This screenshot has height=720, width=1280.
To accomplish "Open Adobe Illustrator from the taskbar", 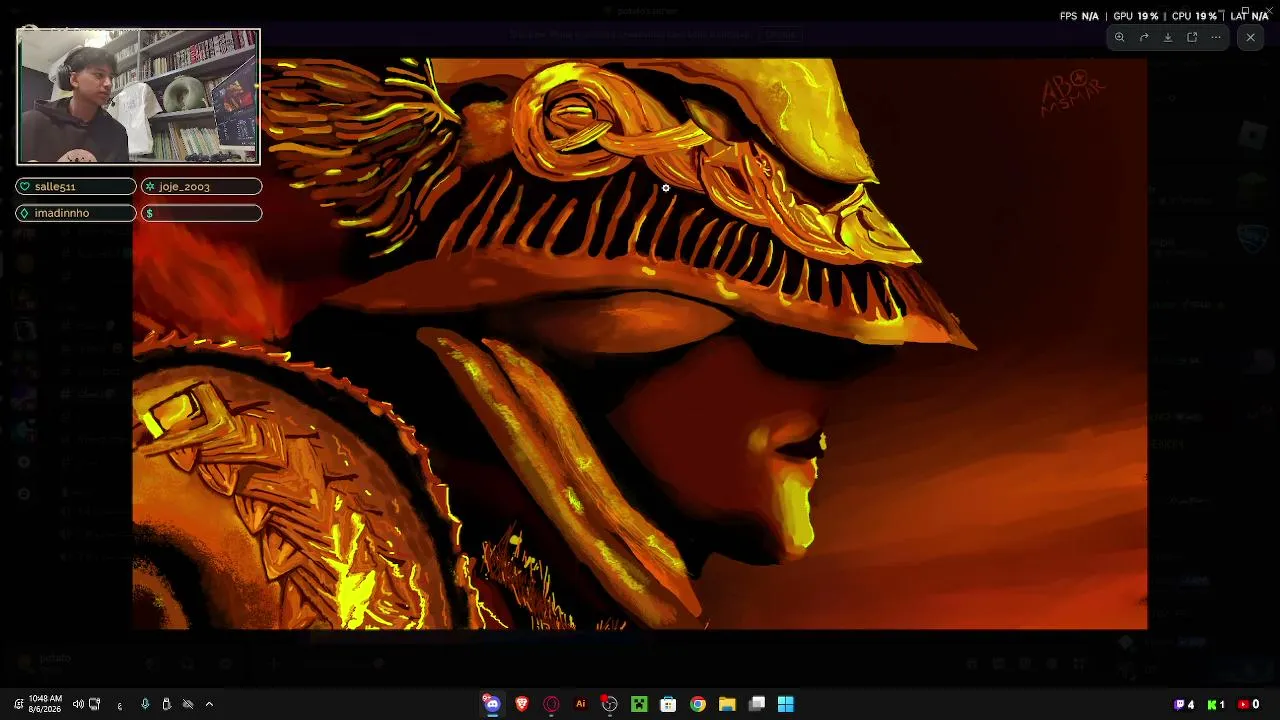I will pos(580,704).
